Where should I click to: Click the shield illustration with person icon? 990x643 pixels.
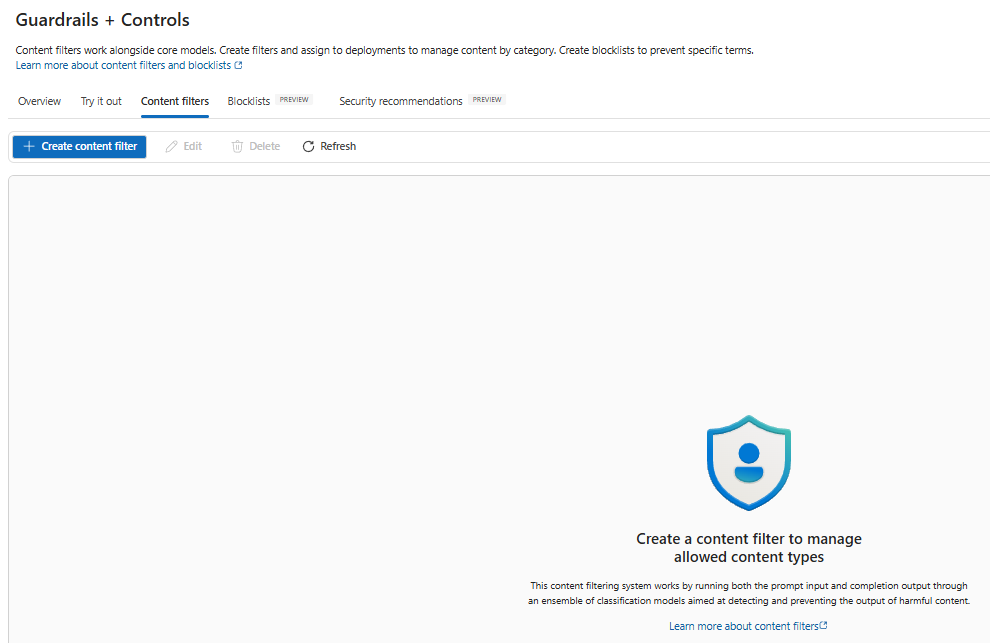749,462
